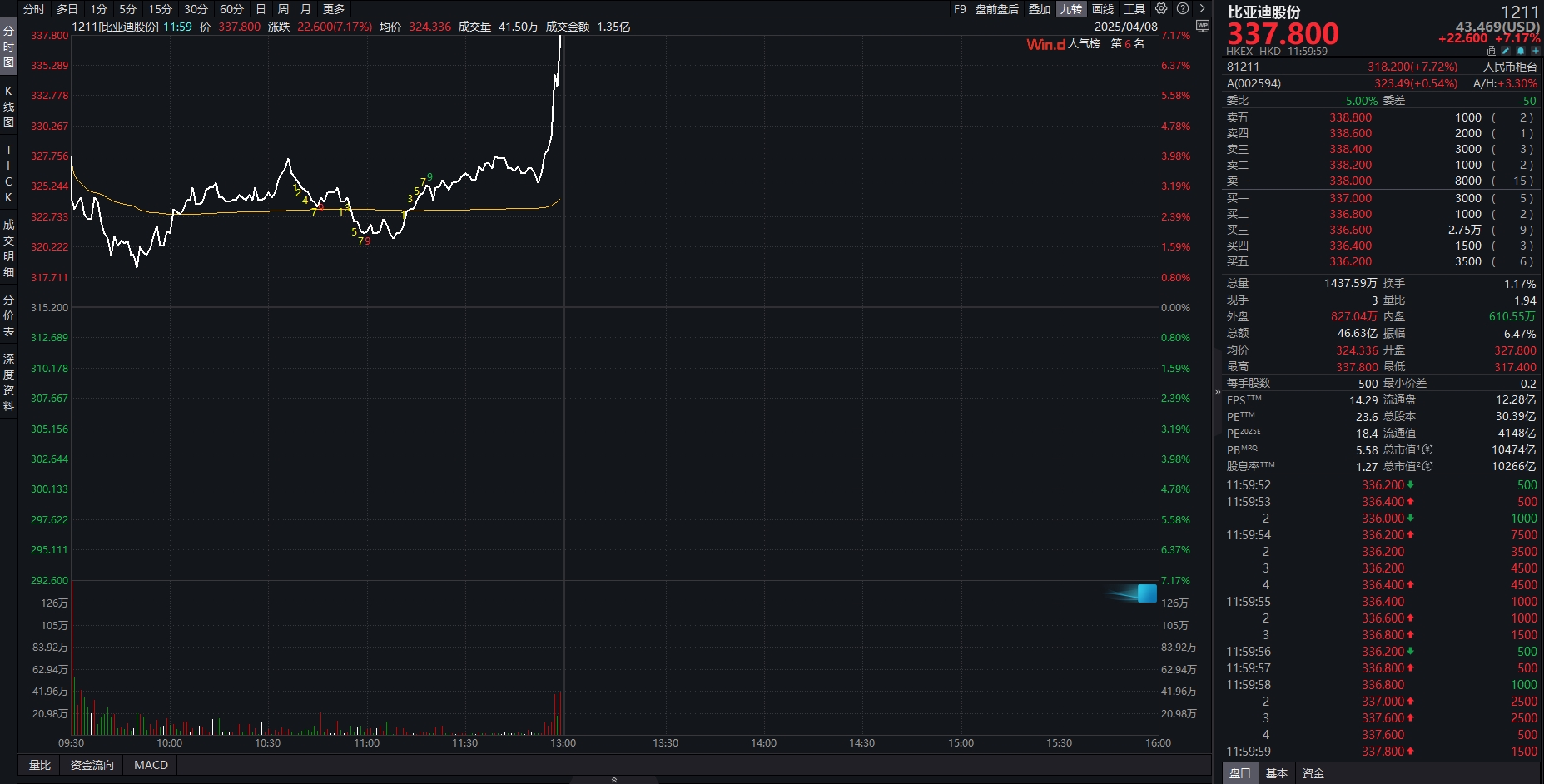Click the blue pencil edit icon near price
This screenshot has width=1544, height=784.
coord(1506,51)
